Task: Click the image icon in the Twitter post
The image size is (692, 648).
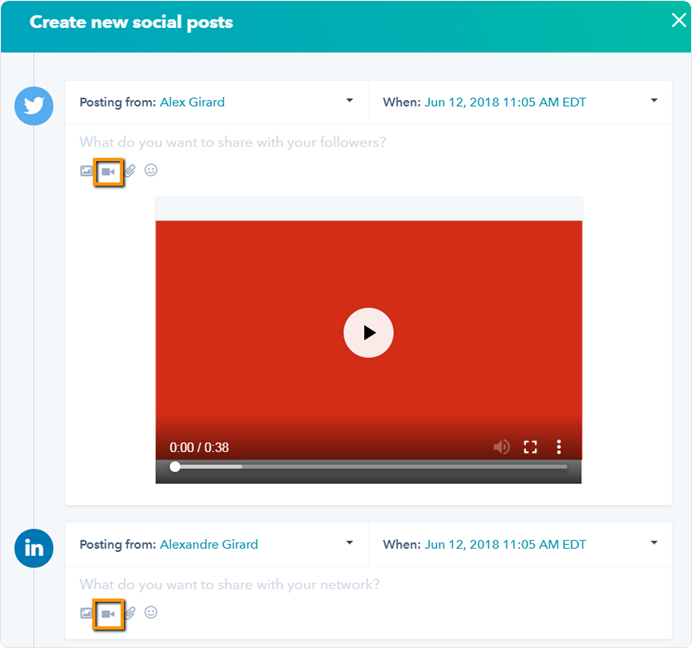Action: [87, 171]
